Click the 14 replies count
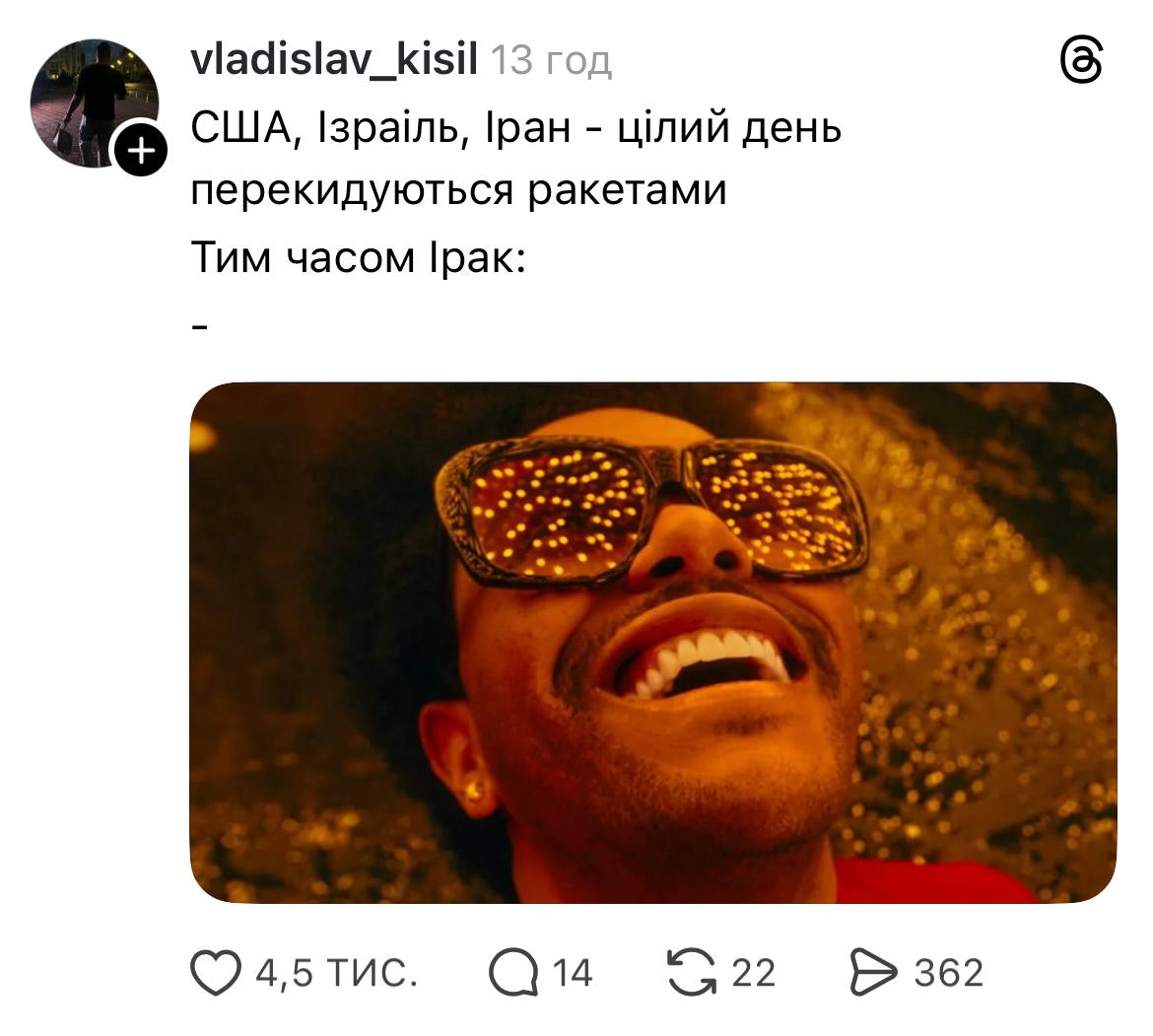The height and width of the screenshot is (1036, 1153). (573, 973)
